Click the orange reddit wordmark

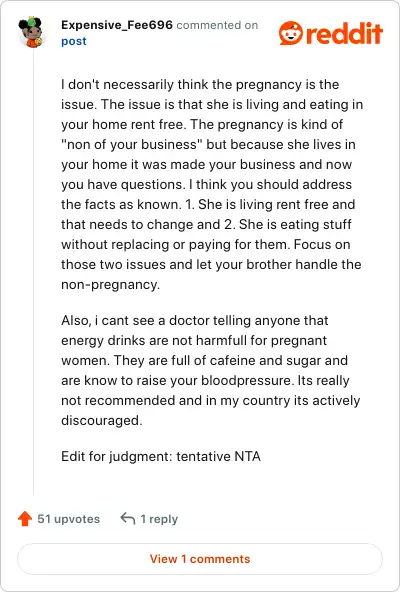click(x=344, y=33)
